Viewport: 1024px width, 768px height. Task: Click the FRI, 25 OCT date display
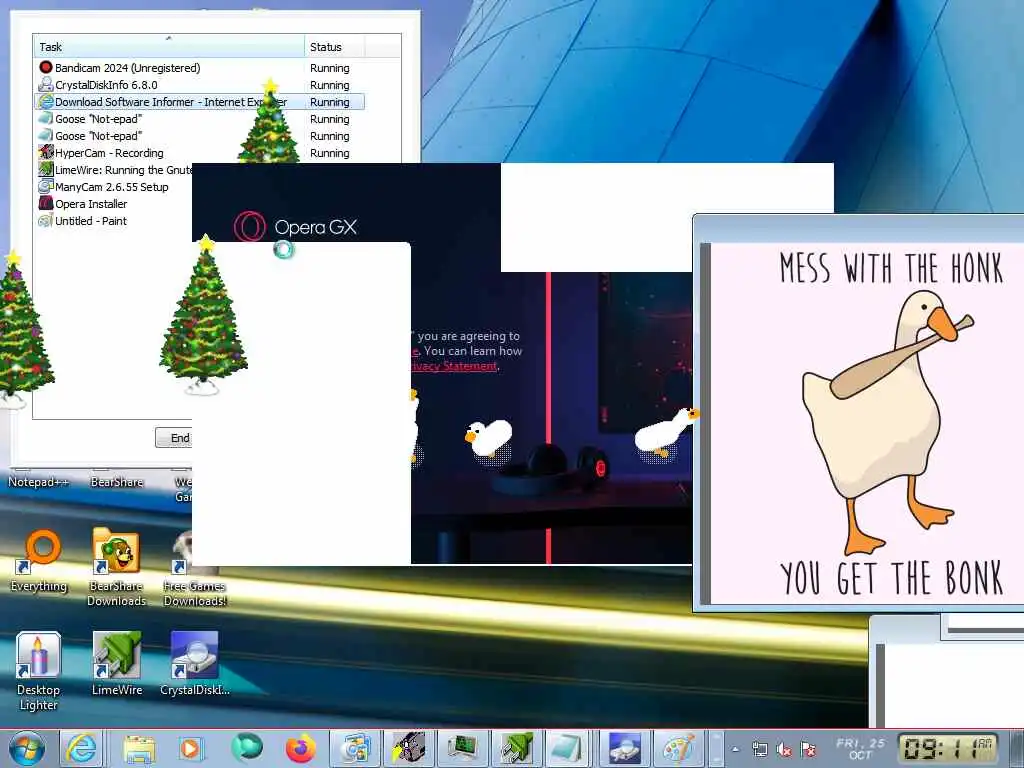(x=860, y=748)
